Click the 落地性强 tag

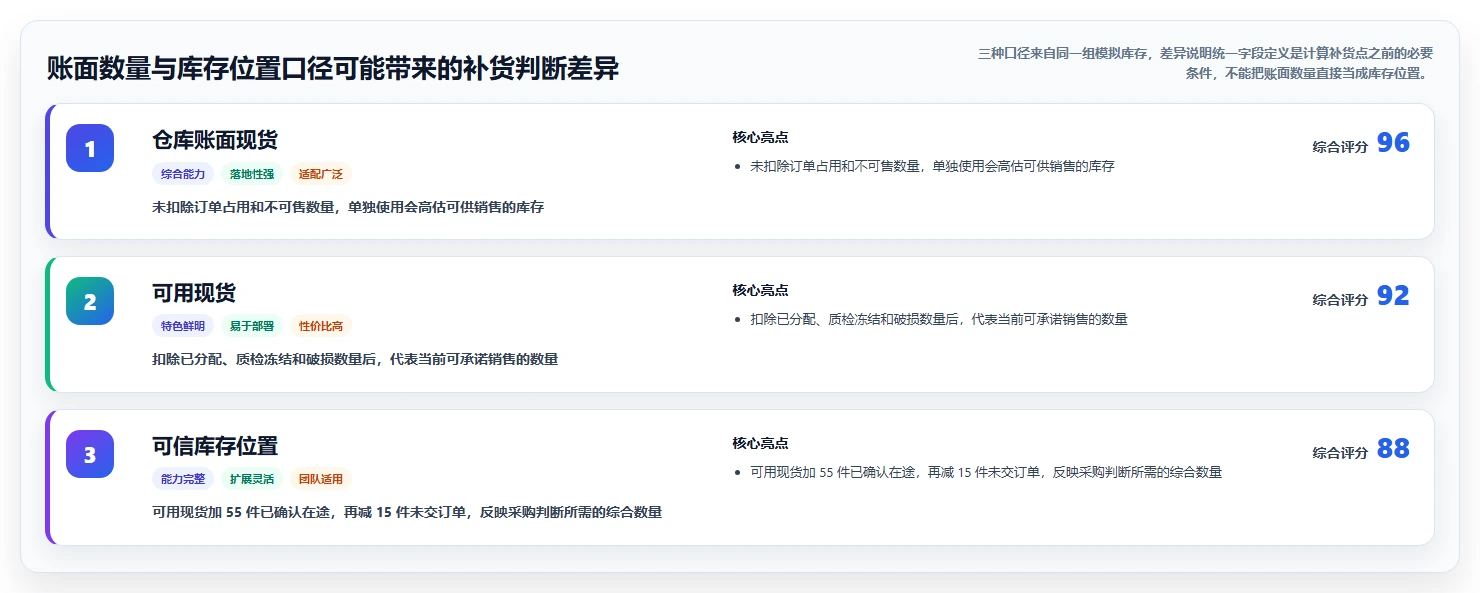[x=252, y=174]
